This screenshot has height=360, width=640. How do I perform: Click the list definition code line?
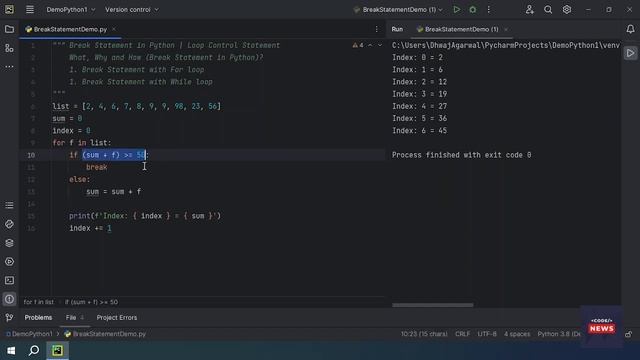pyautogui.click(x=136, y=107)
